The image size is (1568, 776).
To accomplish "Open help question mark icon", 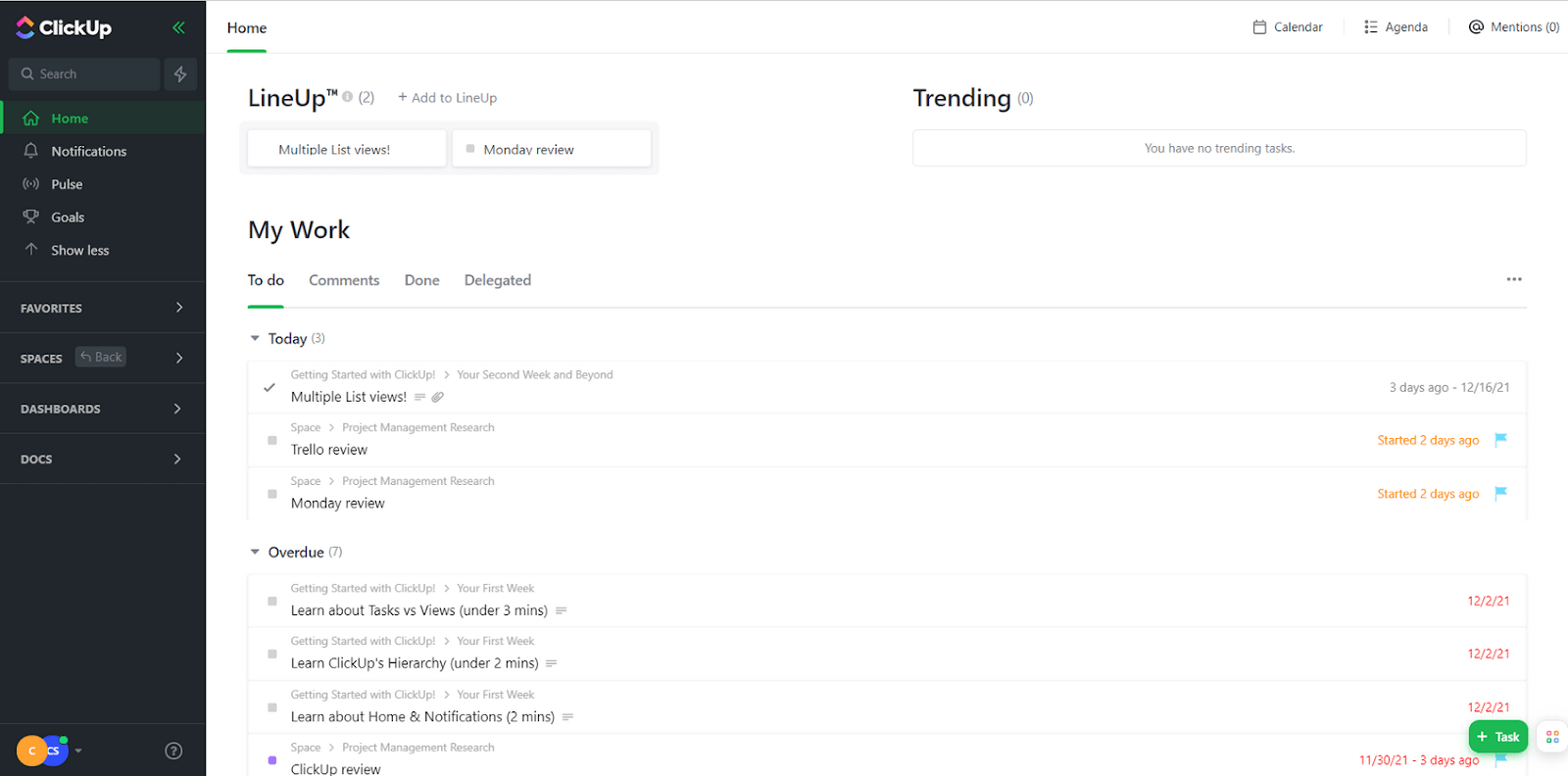I will pyautogui.click(x=173, y=752).
